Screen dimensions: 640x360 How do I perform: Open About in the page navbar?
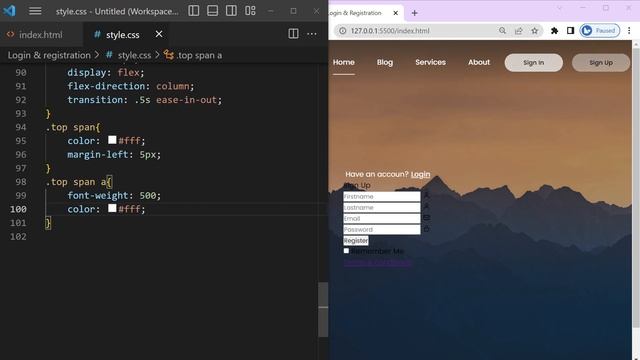coord(479,62)
